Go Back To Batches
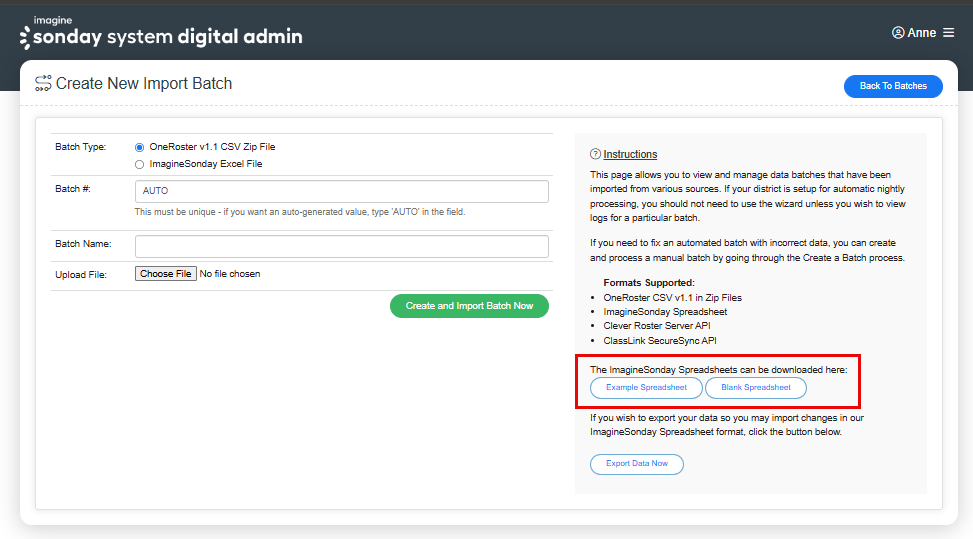Image resolution: width=973 pixels, height=539 pixels. [x=893, y=86]
